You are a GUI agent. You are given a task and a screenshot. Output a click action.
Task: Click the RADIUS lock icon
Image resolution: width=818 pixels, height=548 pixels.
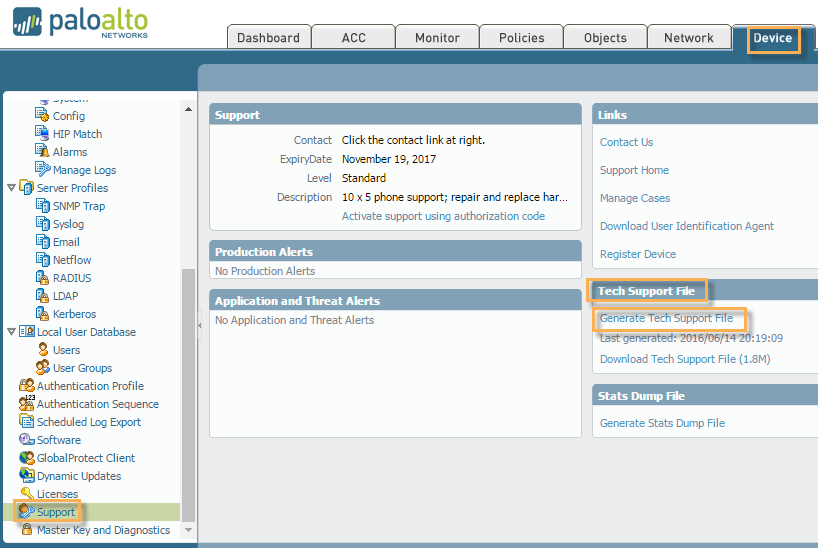pyautogui.click(x=42, y=277)
